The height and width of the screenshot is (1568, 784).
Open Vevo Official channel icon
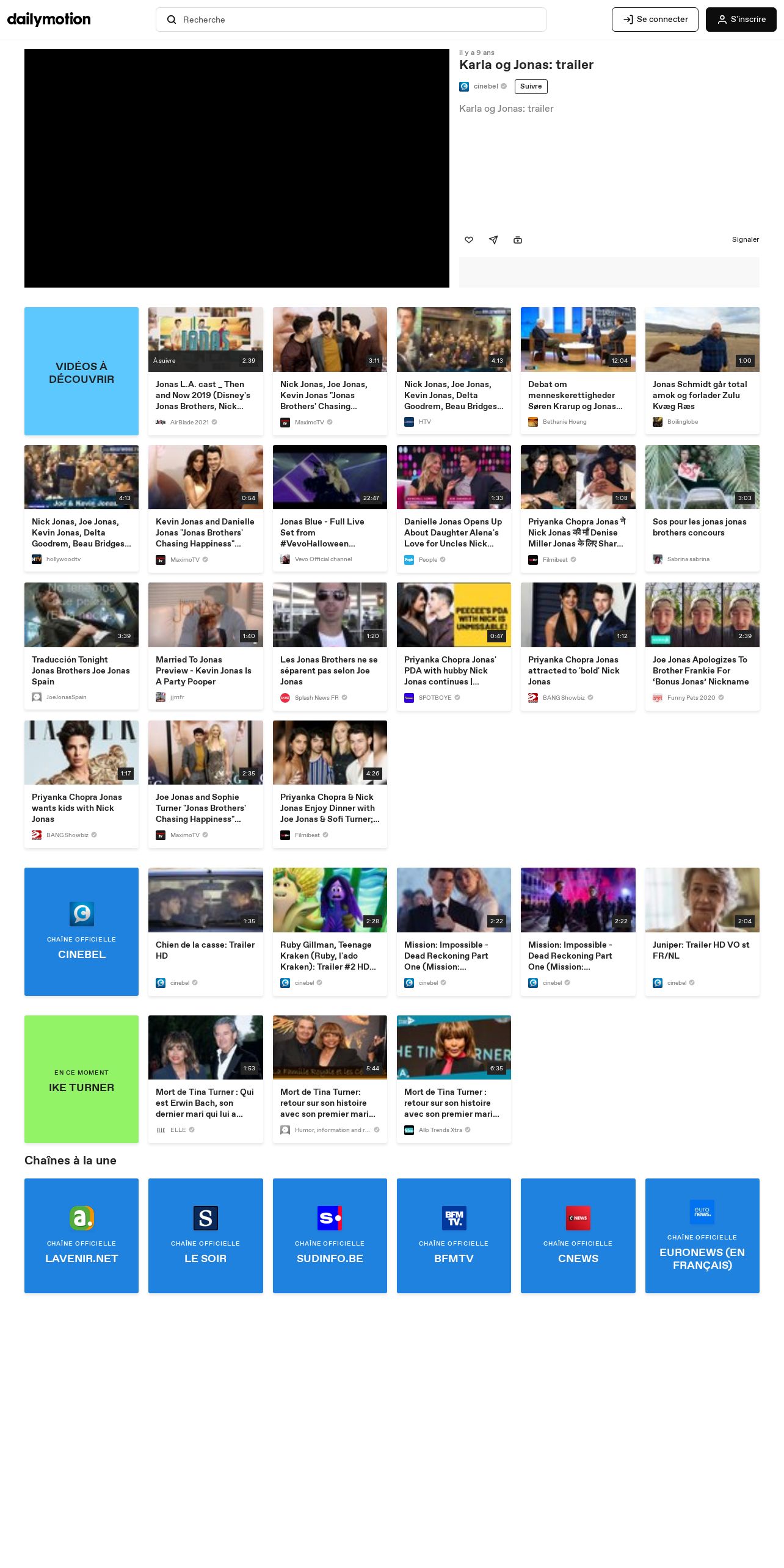pyautogui.click(x=285, y=559)
